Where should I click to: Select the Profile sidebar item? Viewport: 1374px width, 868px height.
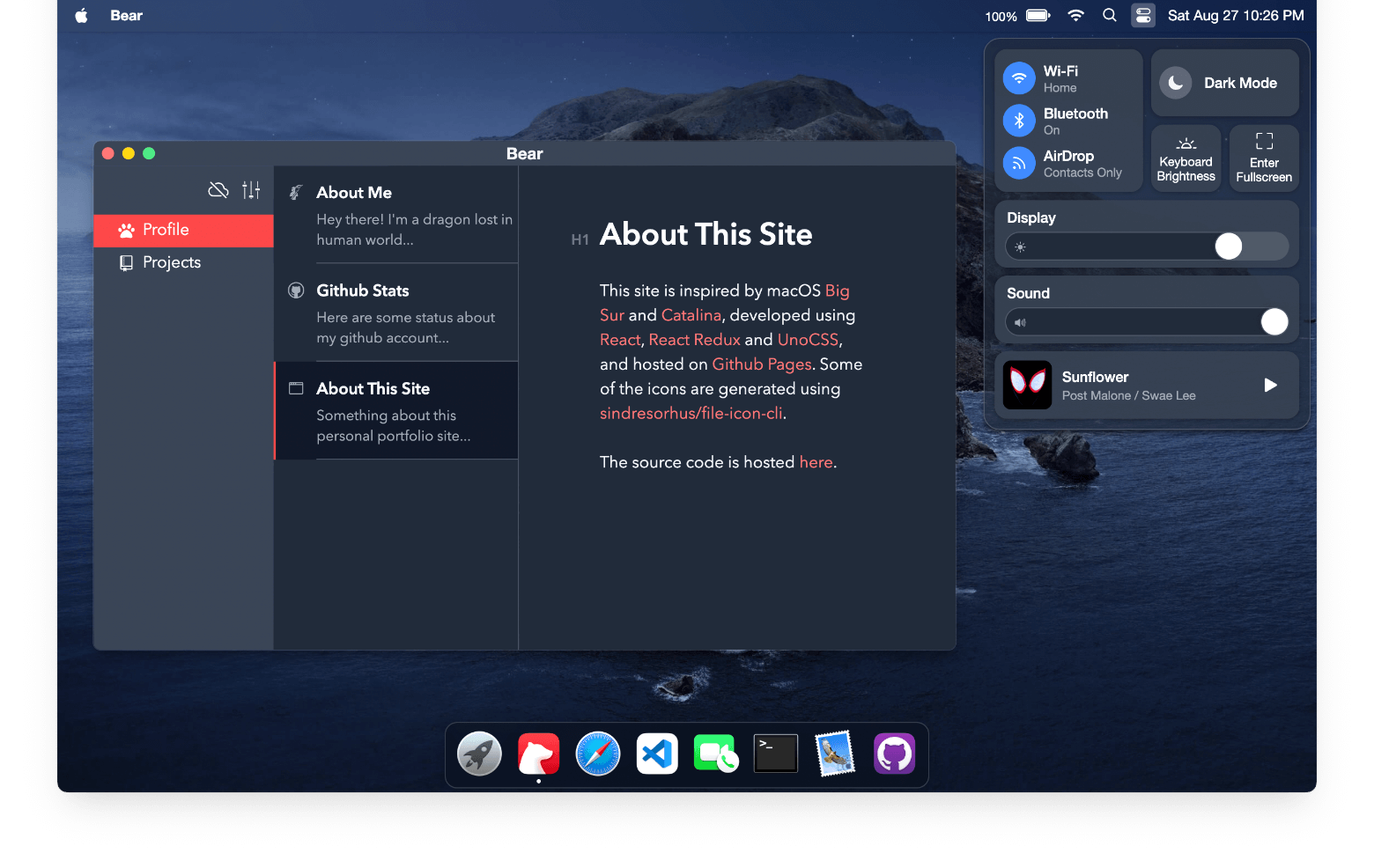click(183, 230)
